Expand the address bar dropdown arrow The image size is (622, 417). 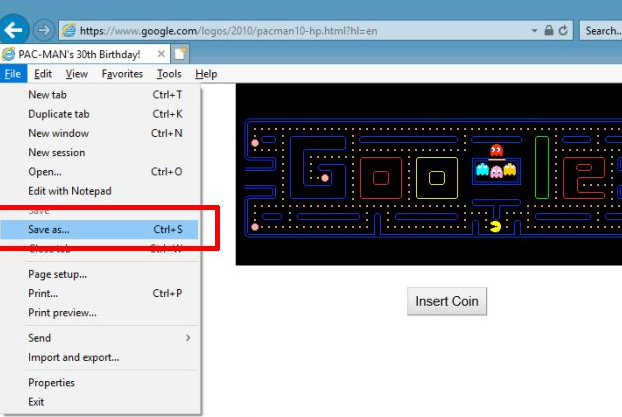point(534,31)
